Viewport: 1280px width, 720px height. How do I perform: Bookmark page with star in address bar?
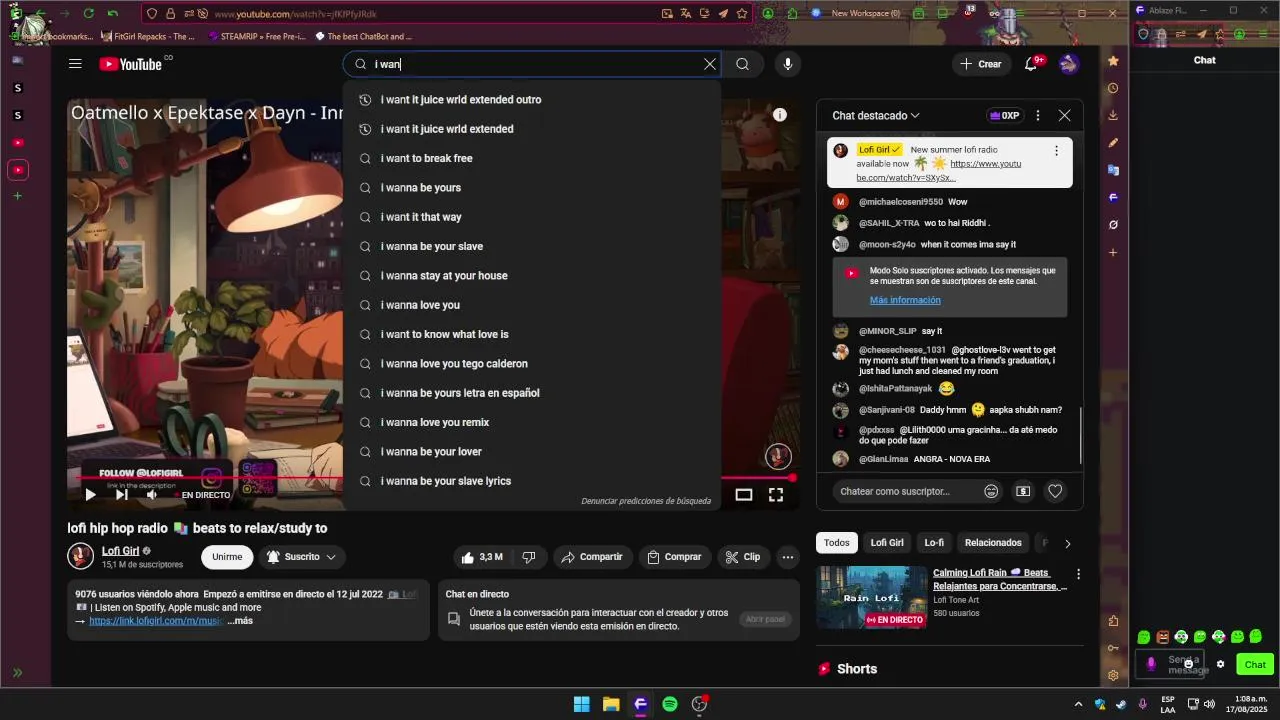(742, 14)
